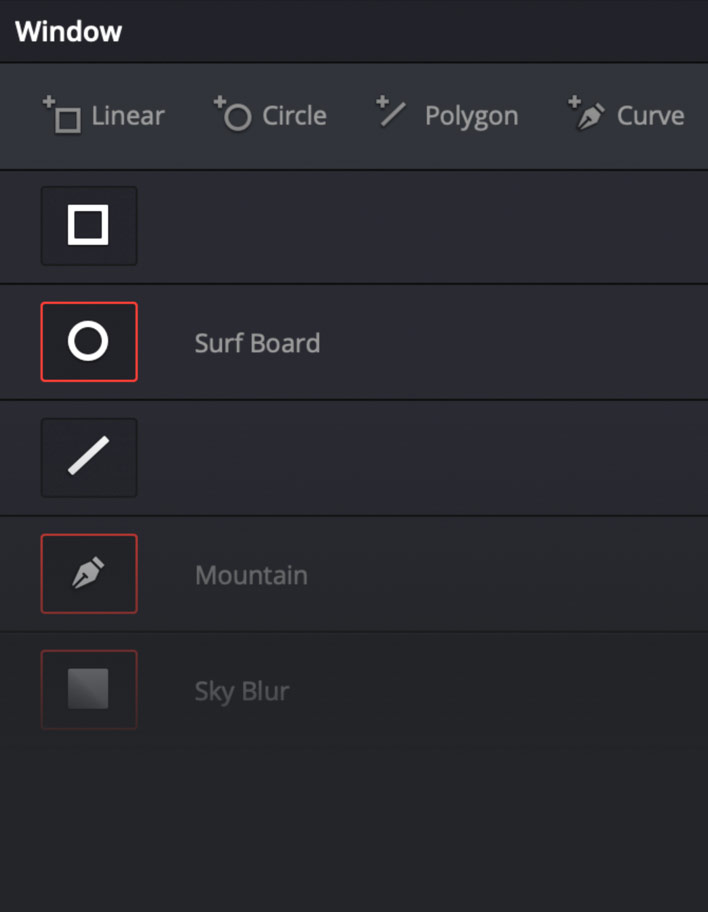The width and height of the screenshot is (708, 912).
Task: Select the Sky Blur window name
Action: pos(242,691)
